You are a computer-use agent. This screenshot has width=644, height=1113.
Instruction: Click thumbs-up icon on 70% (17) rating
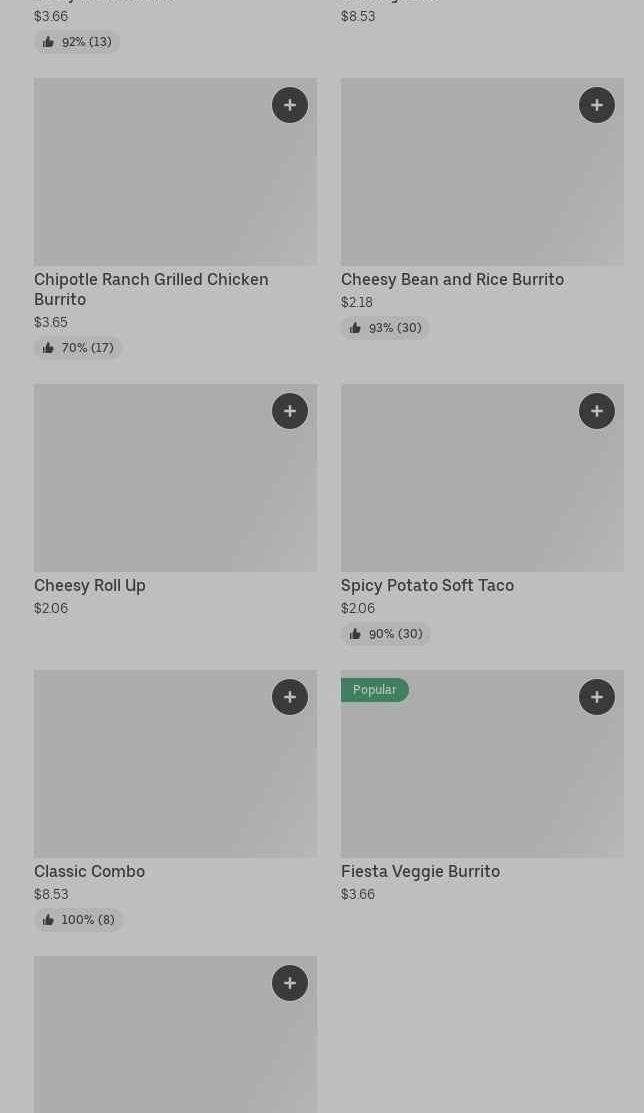pos(48,348)
